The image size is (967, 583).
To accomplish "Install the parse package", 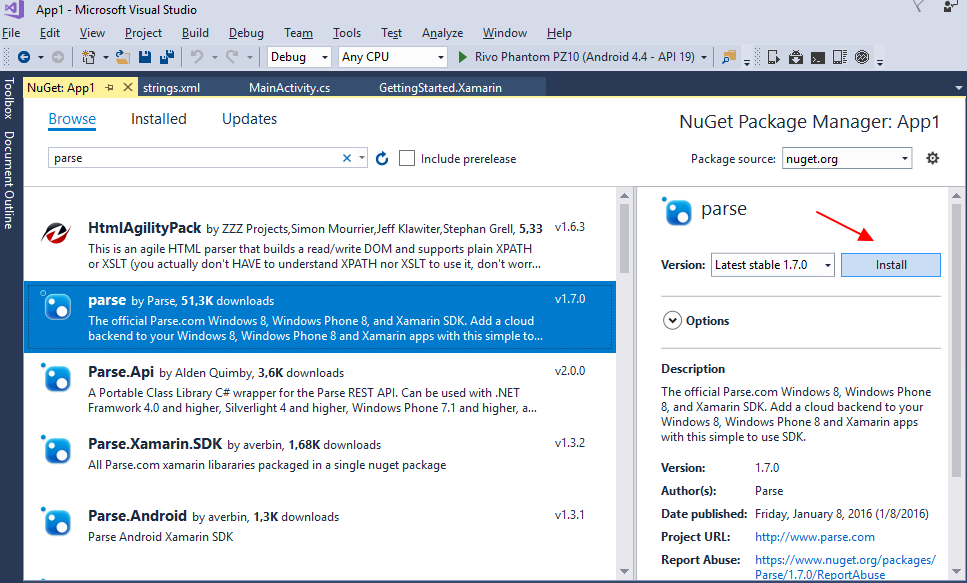I will [891, 265].
